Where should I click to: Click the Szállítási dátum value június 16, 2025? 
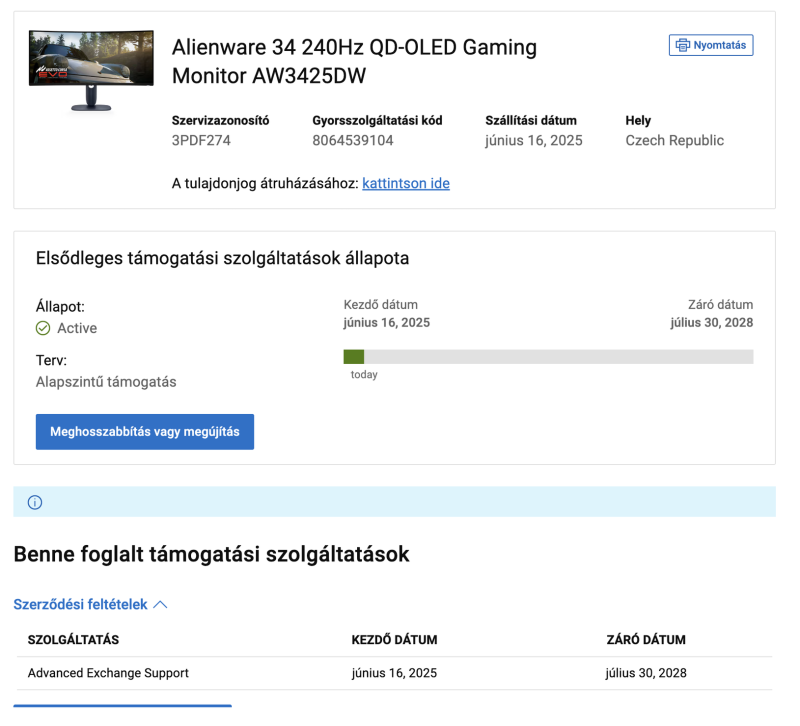[534, 140]
